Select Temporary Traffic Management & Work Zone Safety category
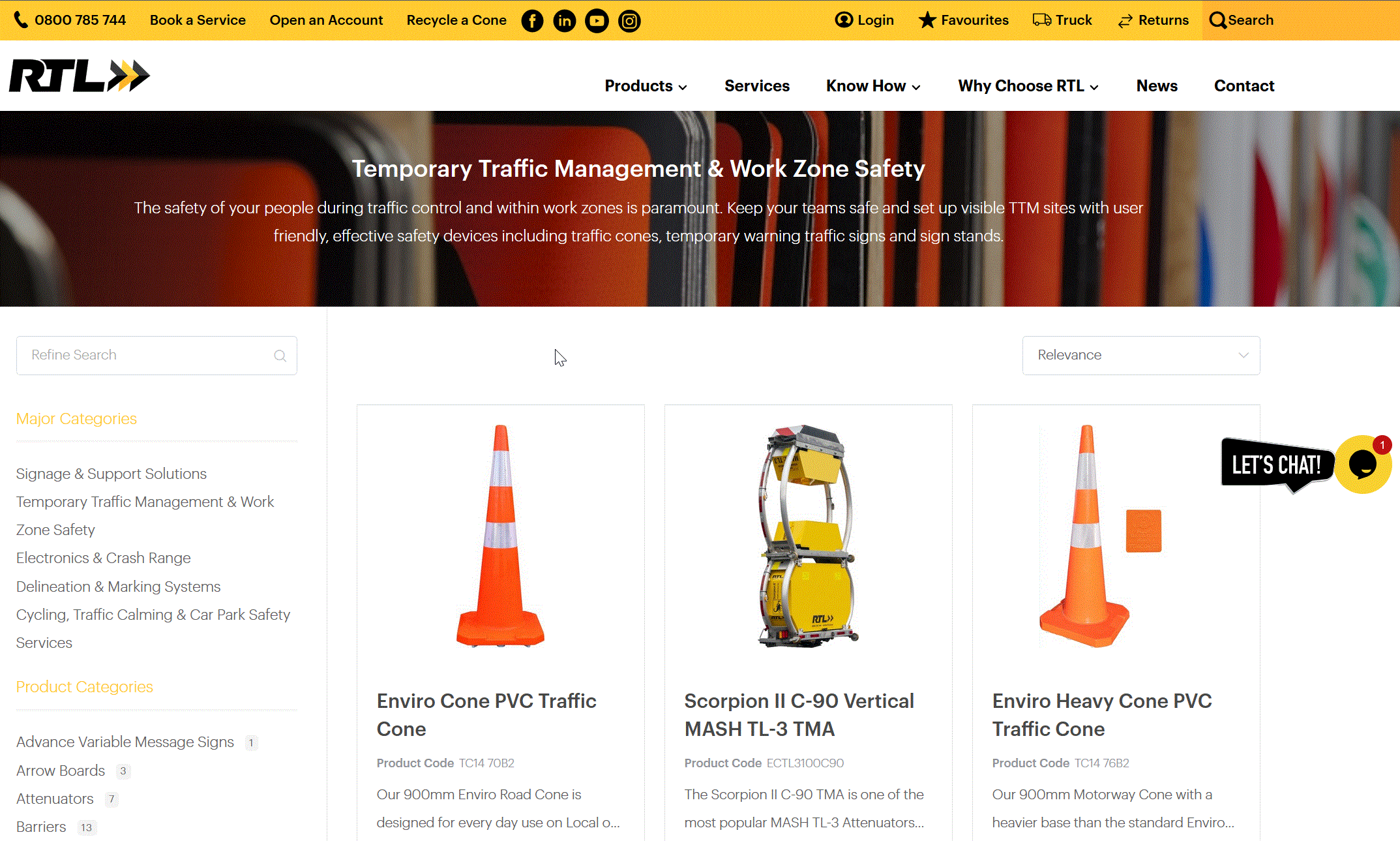 (x=145, y=515)
